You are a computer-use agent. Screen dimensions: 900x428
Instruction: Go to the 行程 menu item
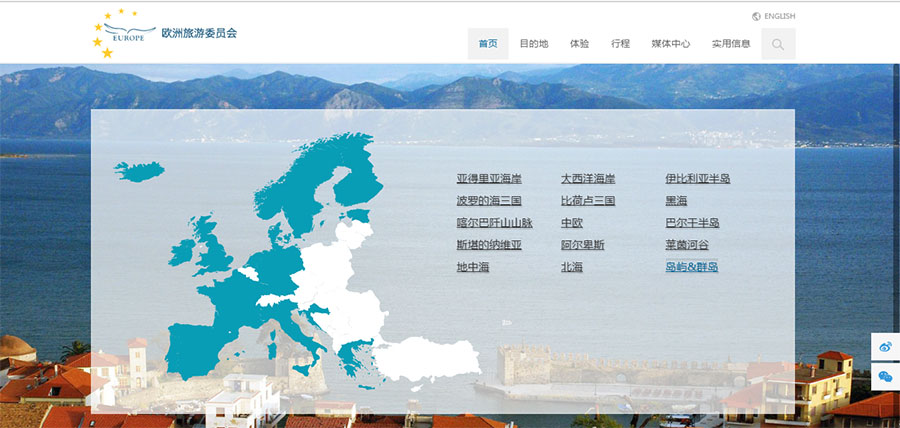620,44
